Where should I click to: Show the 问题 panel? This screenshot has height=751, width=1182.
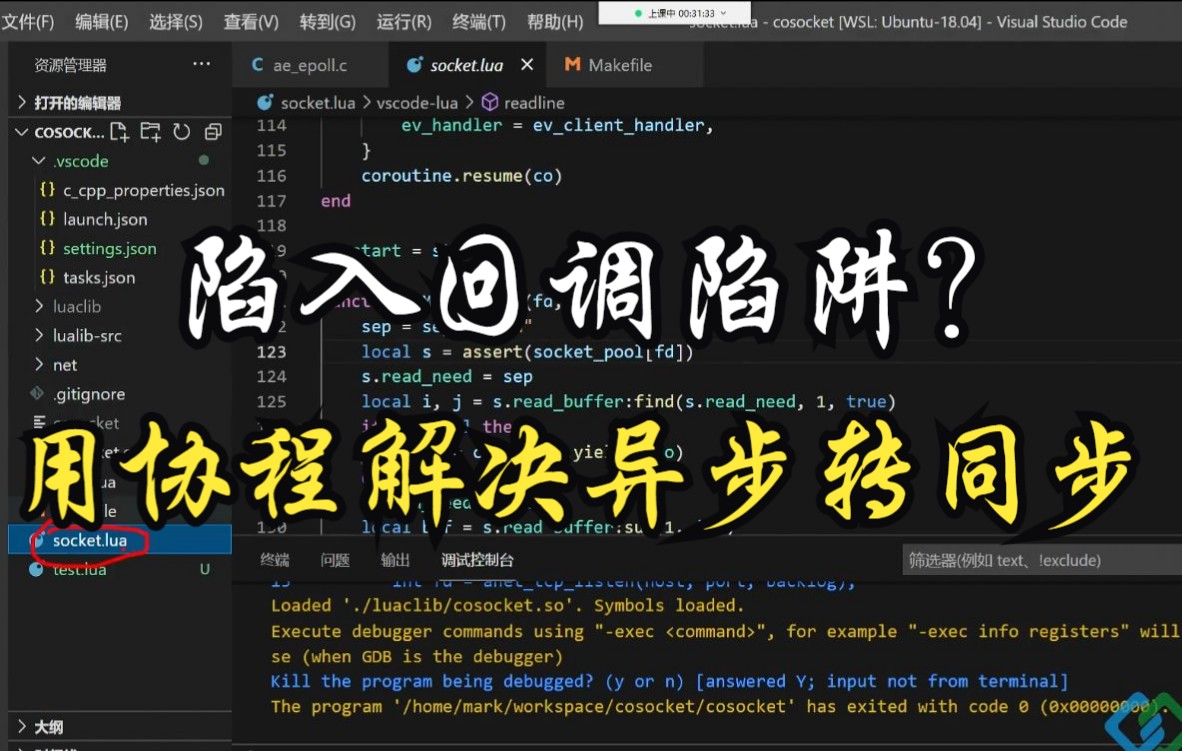click(x=337, y=559)
